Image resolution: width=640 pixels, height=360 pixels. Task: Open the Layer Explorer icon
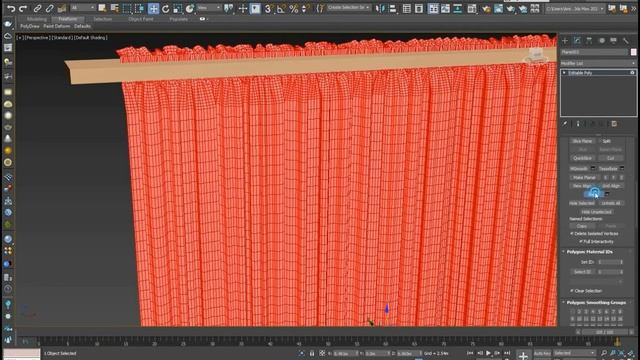point(419,8)
